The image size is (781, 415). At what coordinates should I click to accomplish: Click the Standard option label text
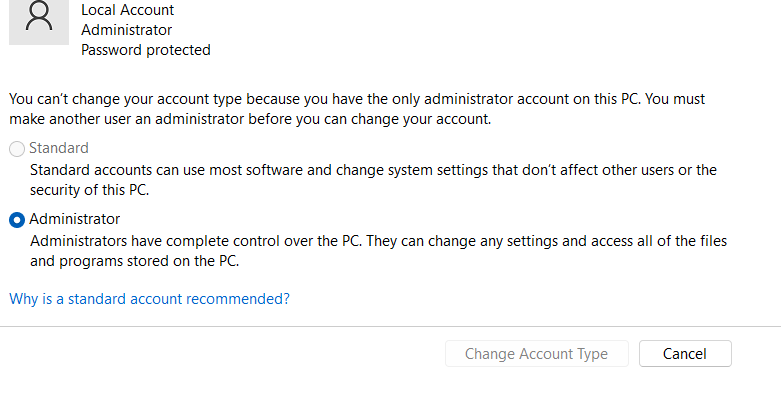(59, 148)
